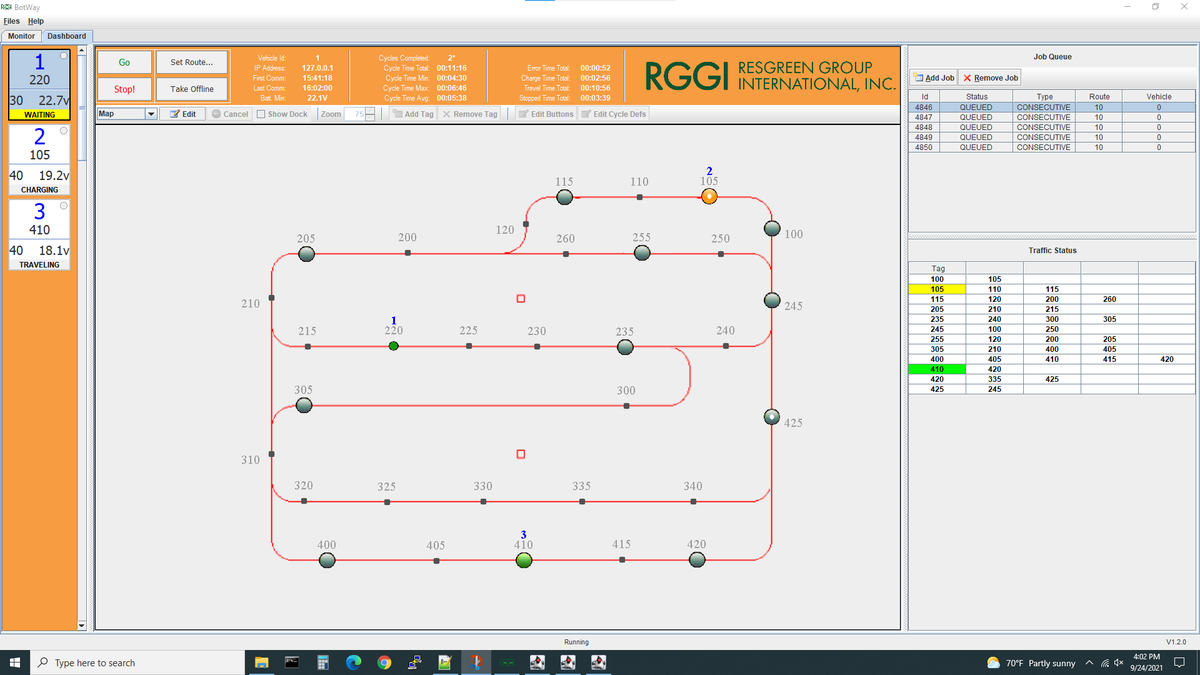Click station node 305 on the map
1200x675 pixels.
click(x=304, y=405)
